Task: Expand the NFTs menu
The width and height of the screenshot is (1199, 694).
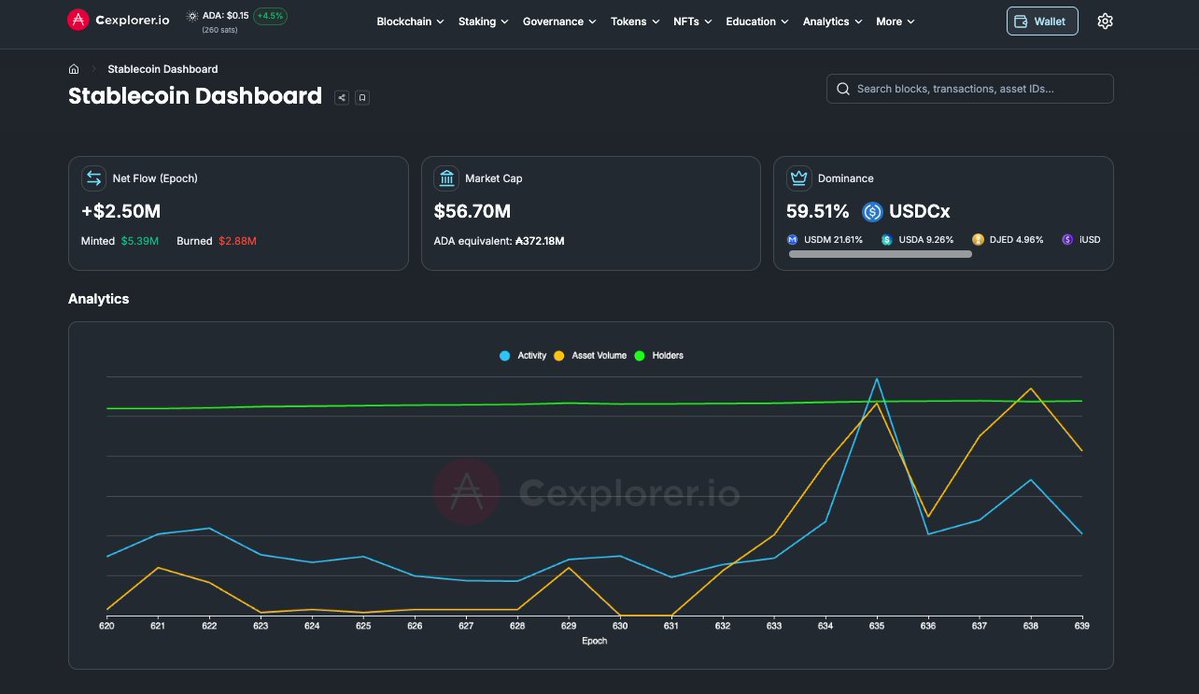Action: (692, 21)
